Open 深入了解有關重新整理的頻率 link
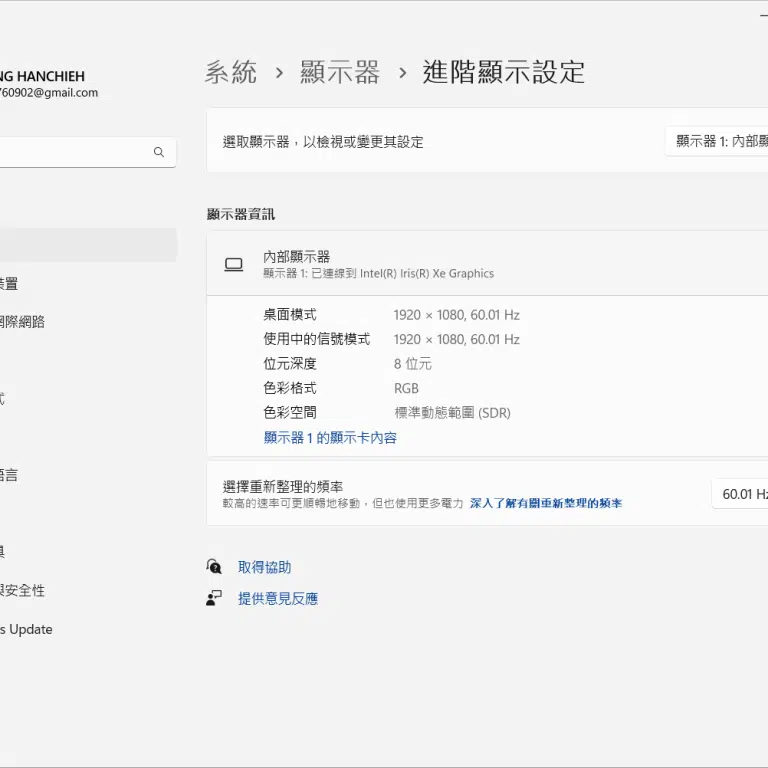768x768 pixels. 546,504
